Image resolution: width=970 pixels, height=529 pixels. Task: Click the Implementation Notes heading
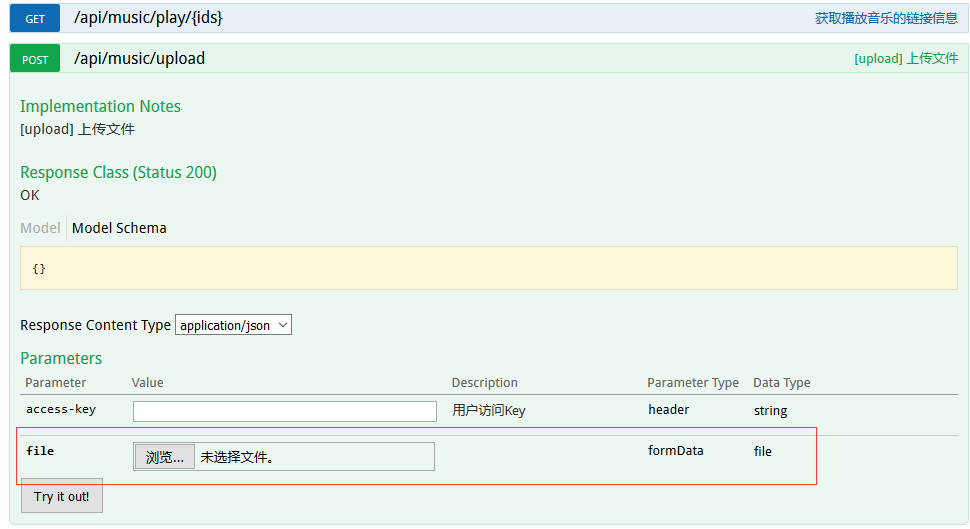pyautogui.click(x=100, y=106)
